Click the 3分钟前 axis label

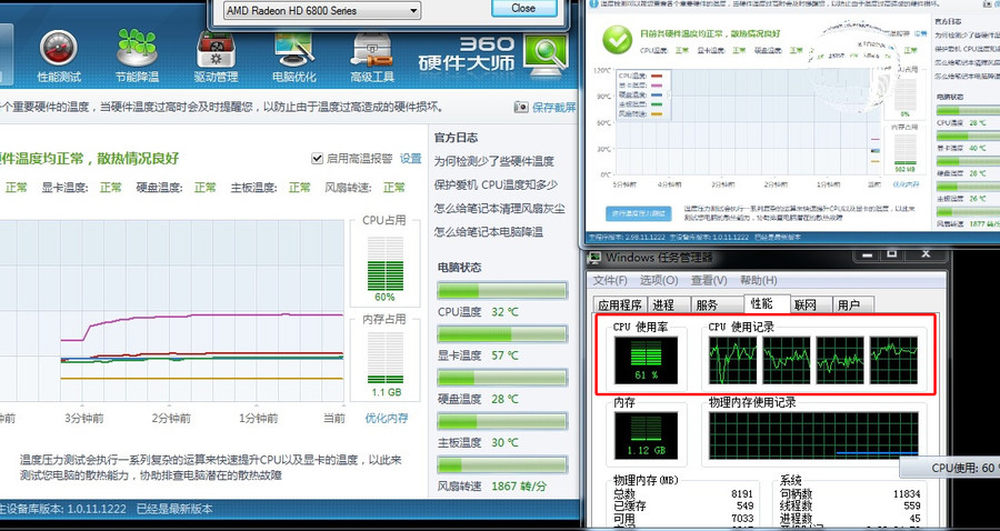click(x=84, y=418)
